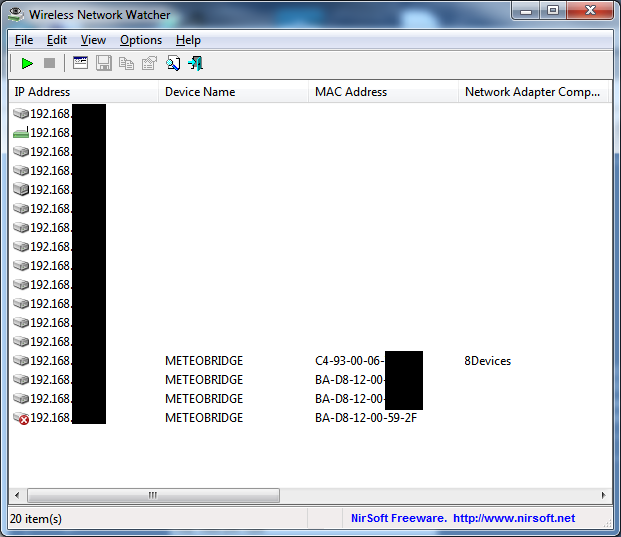The image size is (621, 537).
Task: Click the horizontal scrollbar right arrow
Action: pyautogui.click(x=603, y=495)
